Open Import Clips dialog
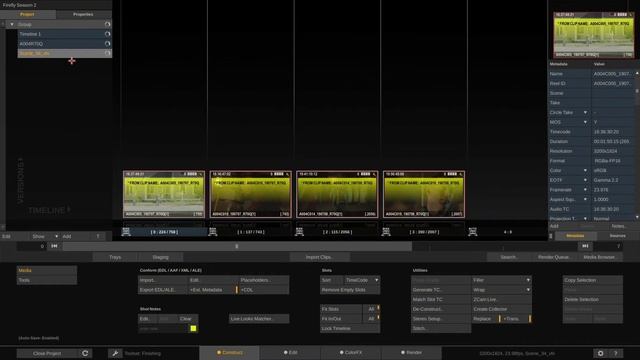The image size is (640, 360). pyautogui.click(x=320, y=257)
